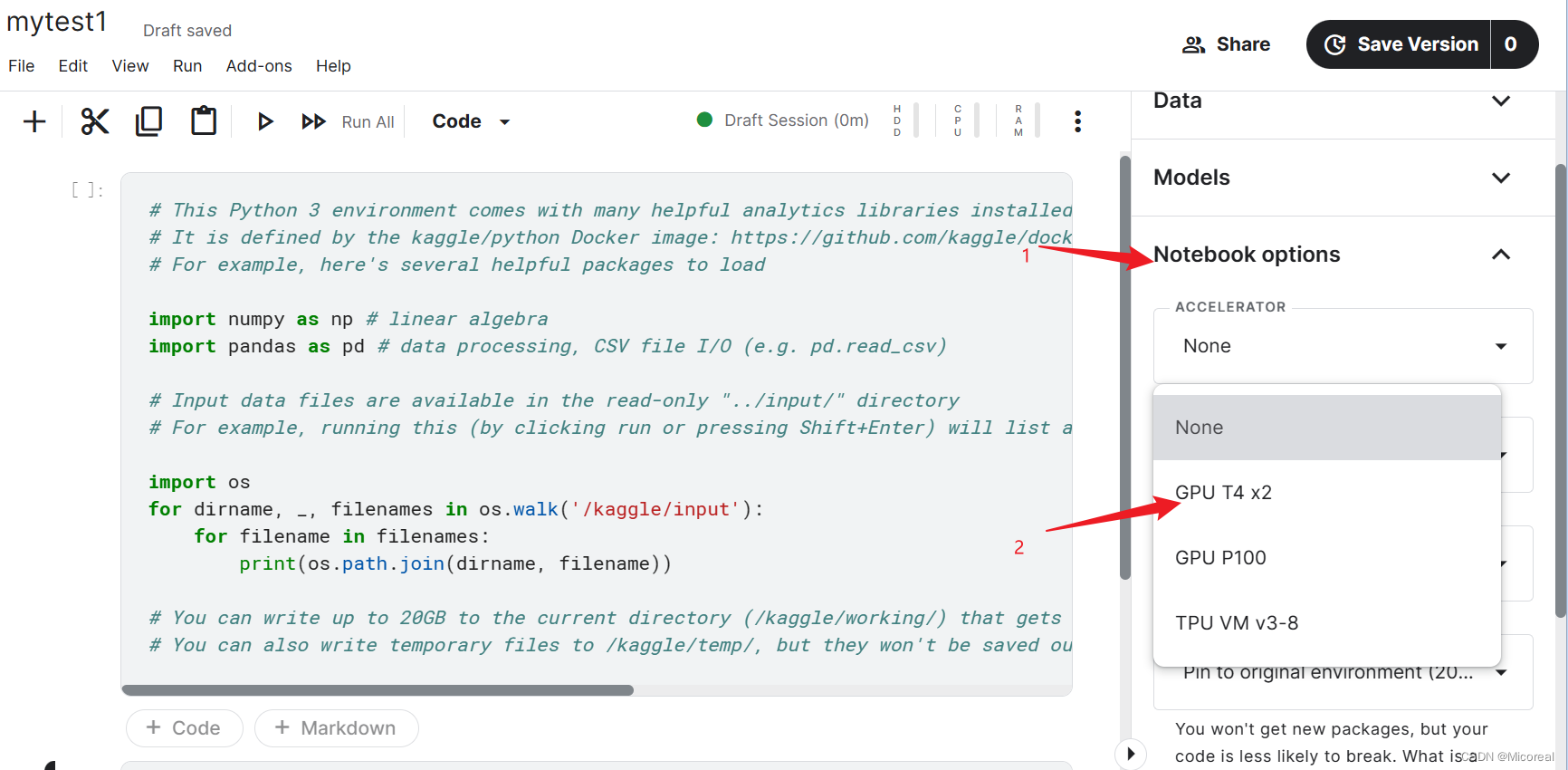Click inside the code cell on import os
The width and height of the screenshot is (1568, 770).
[x=199, y=482]
